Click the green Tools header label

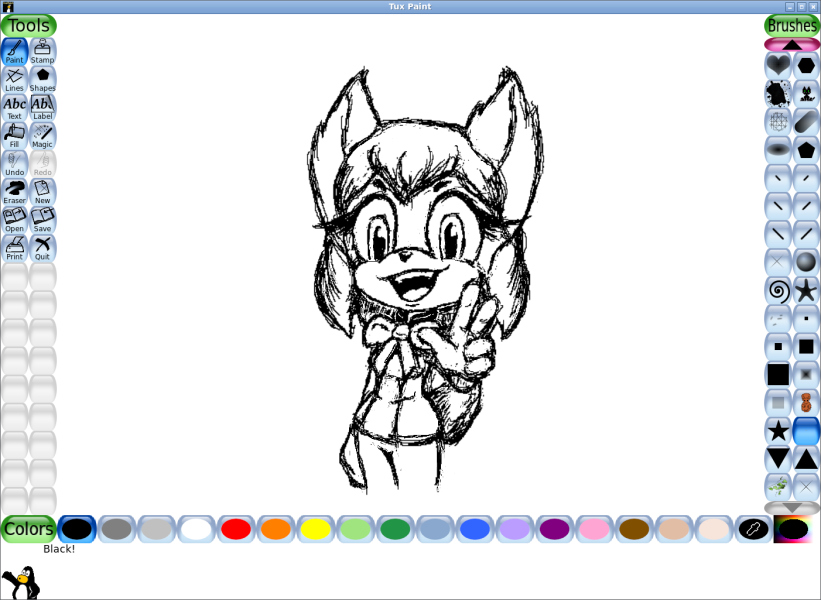tap(28, 25)
